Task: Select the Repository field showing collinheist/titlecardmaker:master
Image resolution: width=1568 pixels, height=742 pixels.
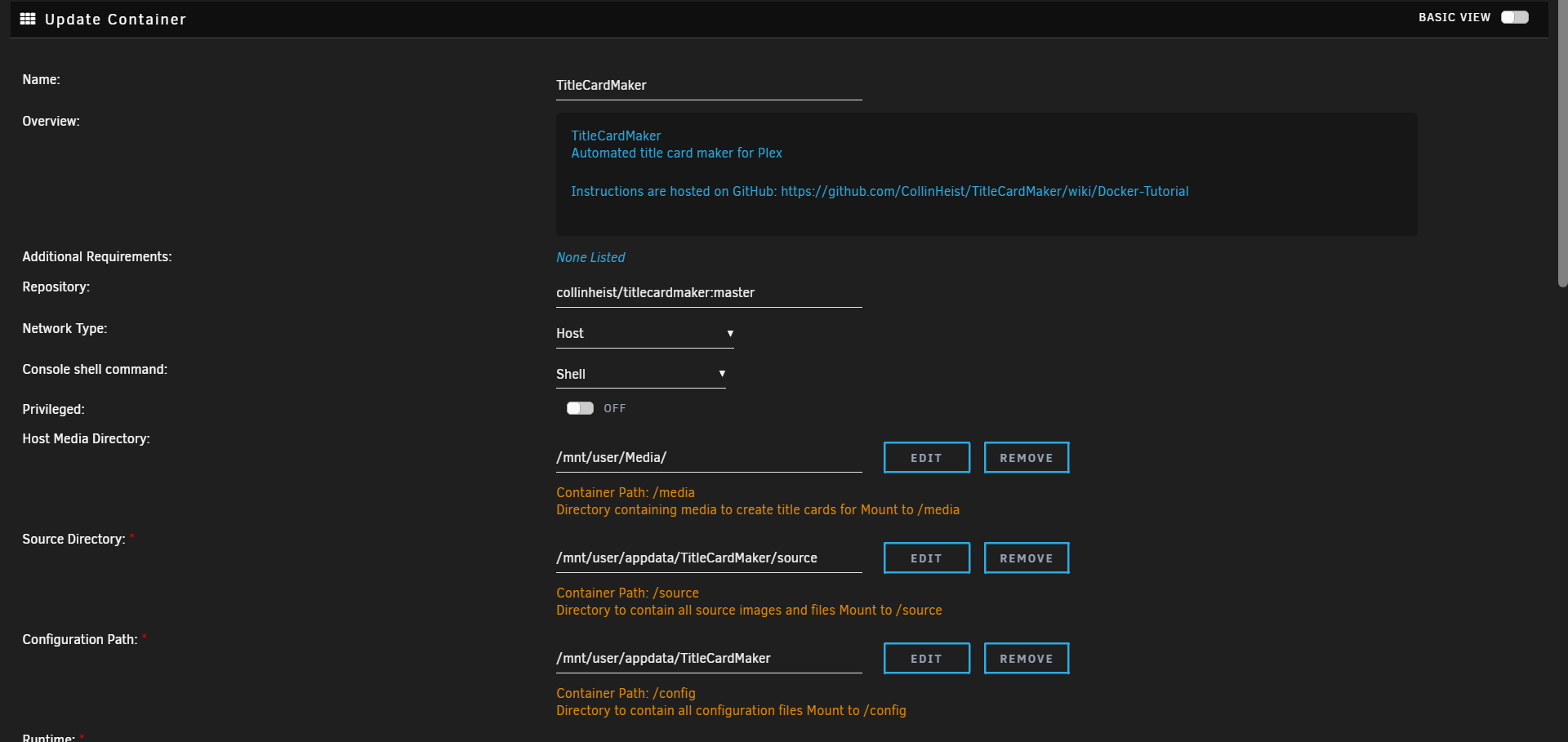Action: click(x=709, y=292)
